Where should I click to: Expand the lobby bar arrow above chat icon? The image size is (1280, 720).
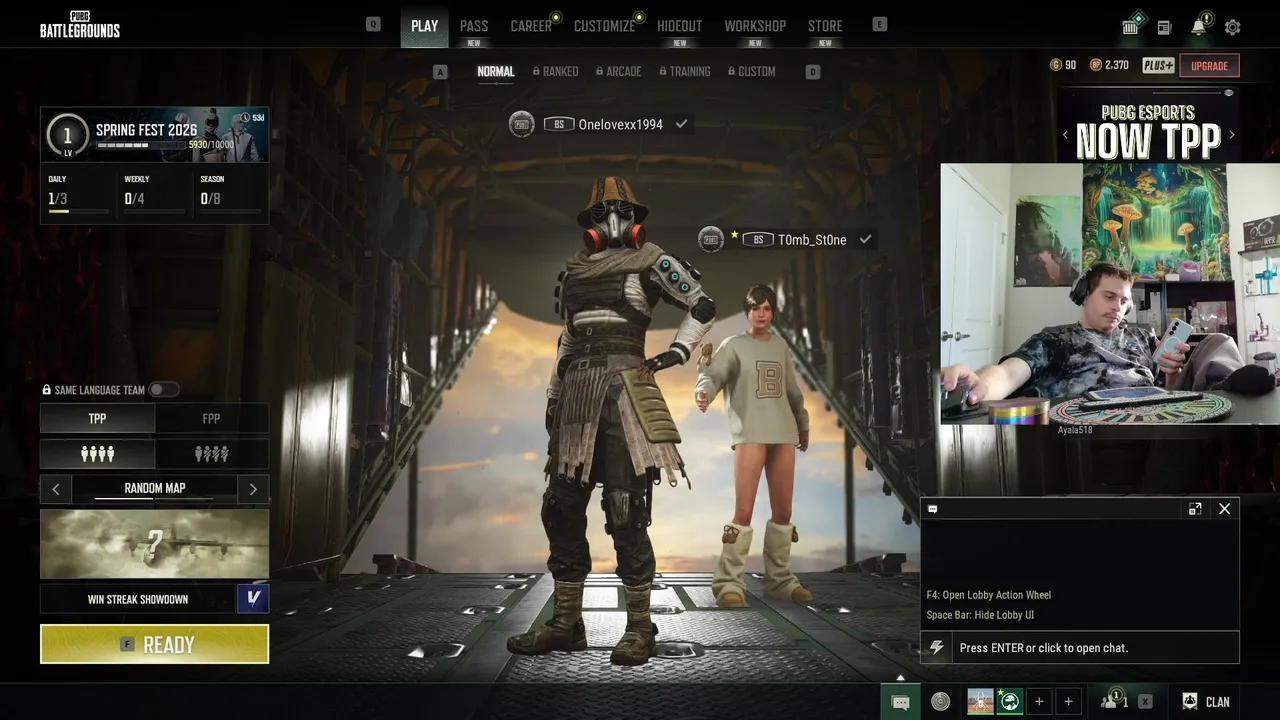[x=900, y=678]
